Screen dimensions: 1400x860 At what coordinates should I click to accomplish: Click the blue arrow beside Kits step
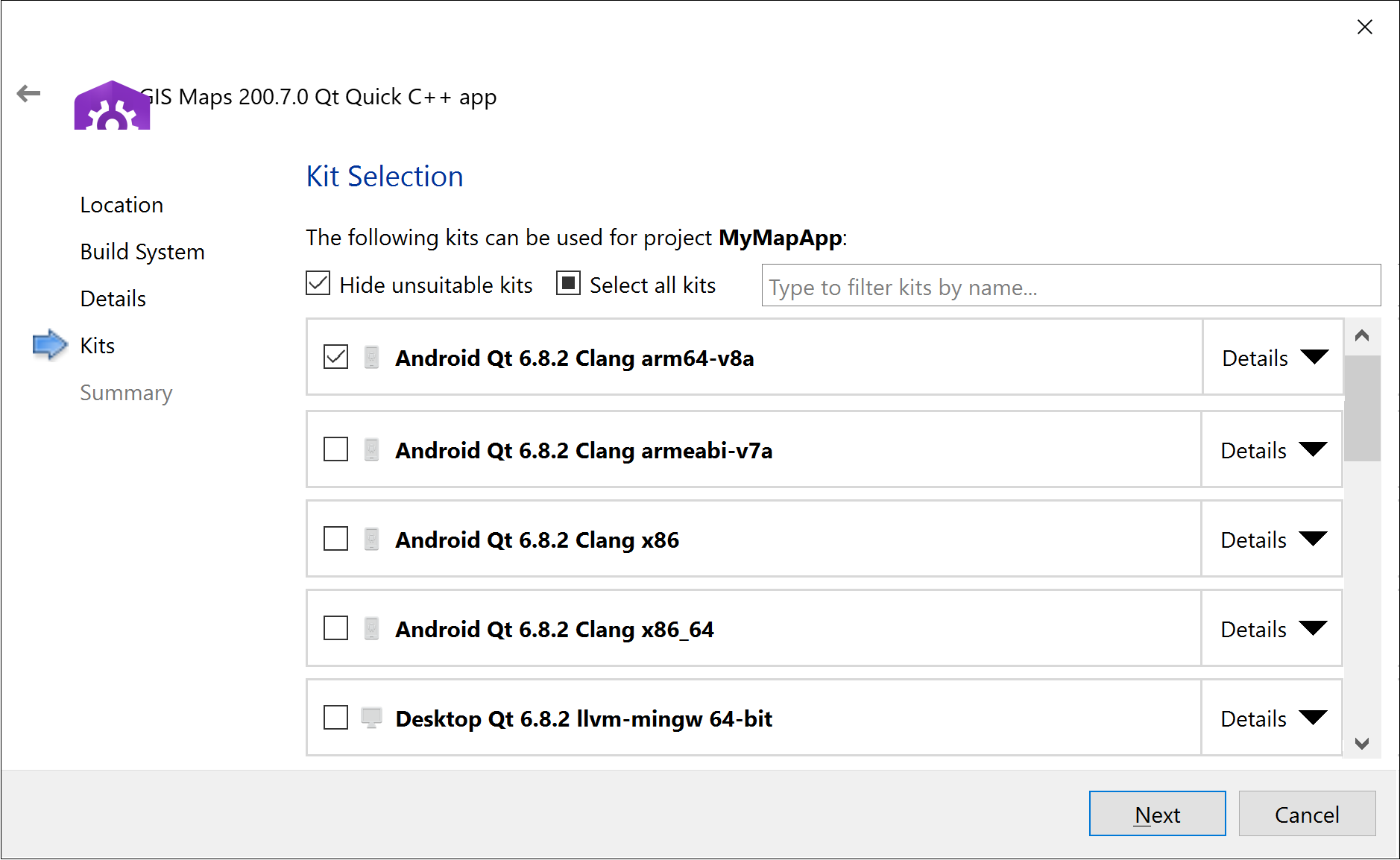(50, 344)
